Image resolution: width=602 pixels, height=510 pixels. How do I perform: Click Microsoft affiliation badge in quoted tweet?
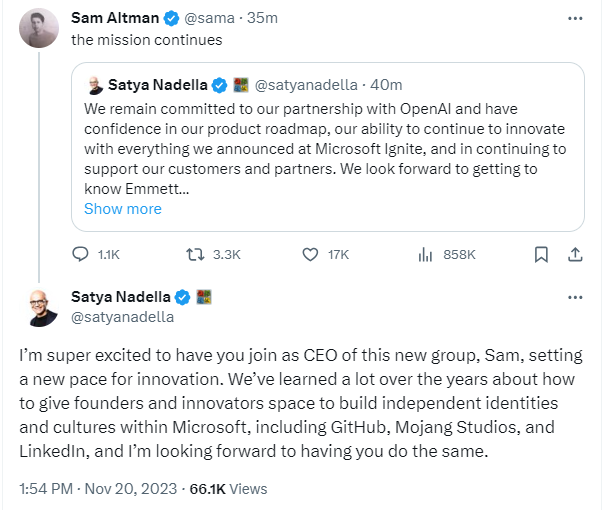[x=240, y=86]
